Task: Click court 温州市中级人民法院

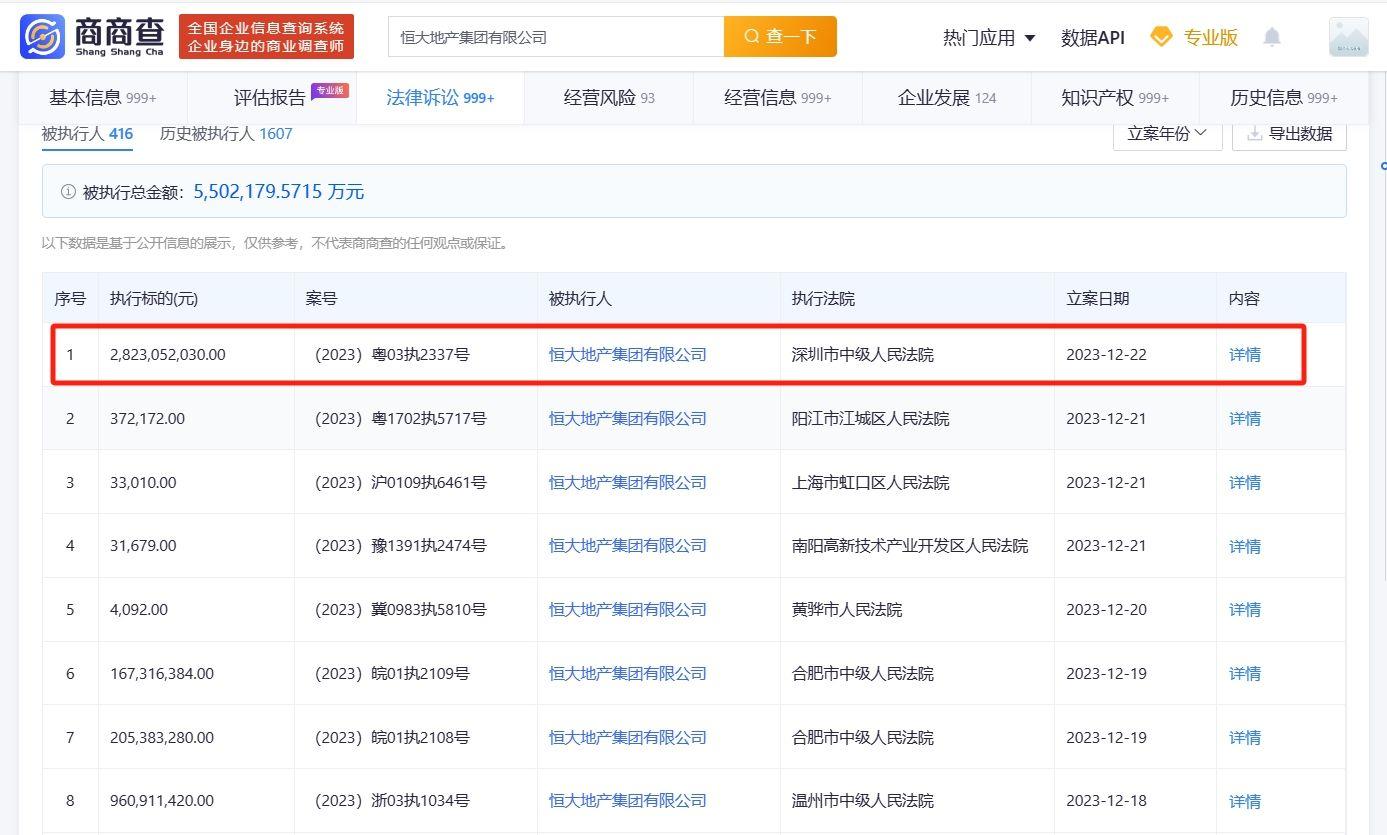Action: coord(863,800)
